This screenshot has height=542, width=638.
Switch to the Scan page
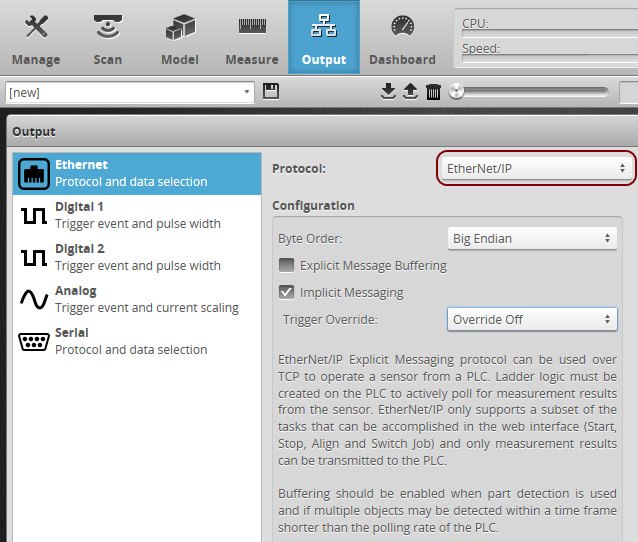coord(108,39)
